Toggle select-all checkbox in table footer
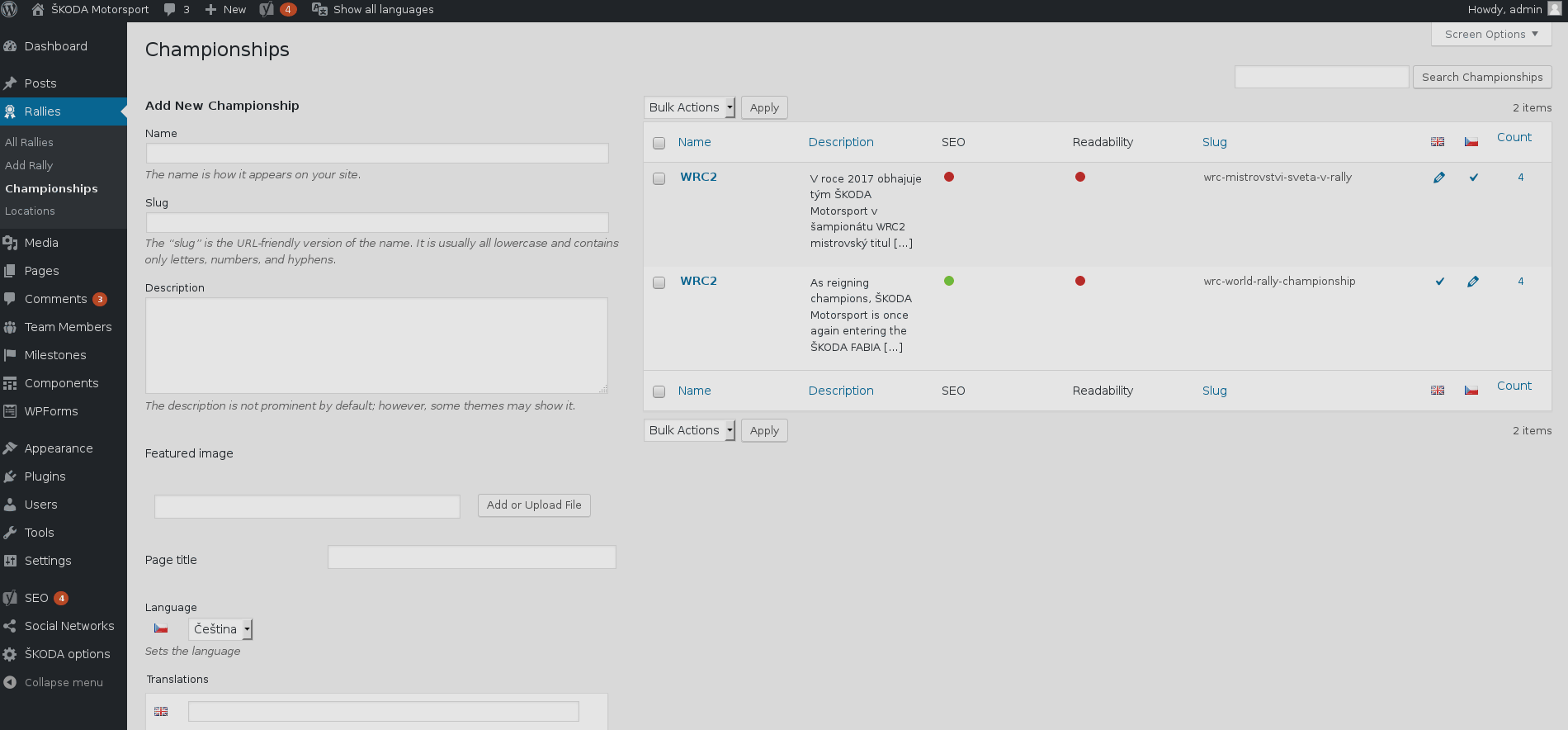This screenshot has width=1568, height=730. (659, 391)
